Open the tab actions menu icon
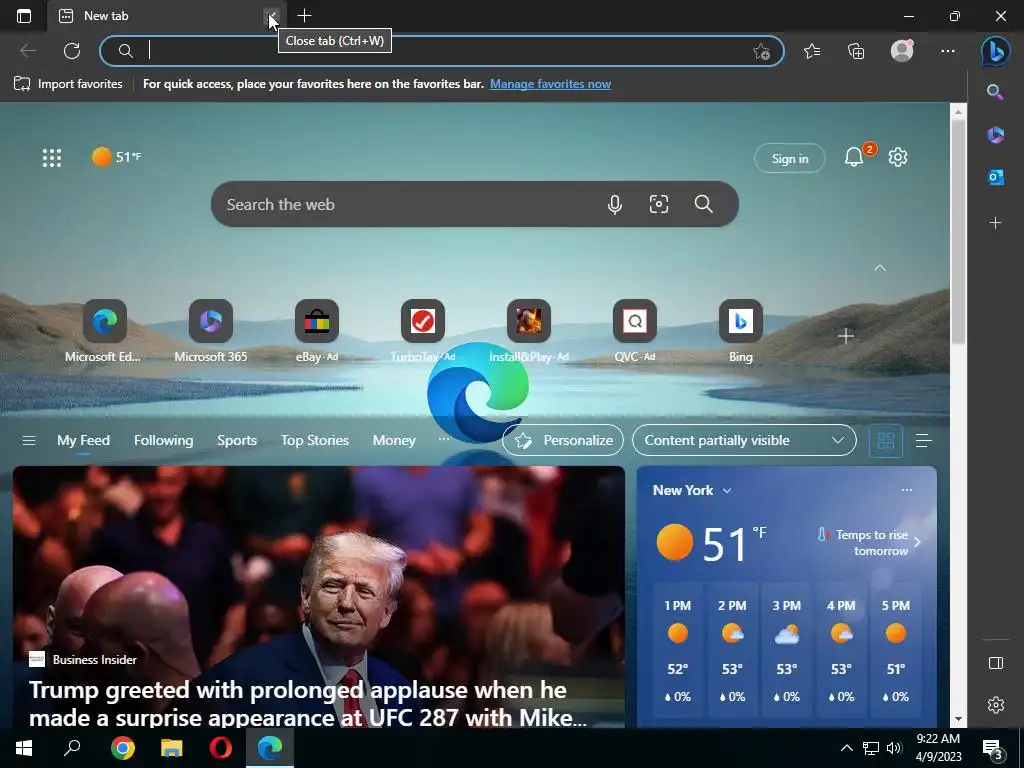The height and width of the screenshot is (768, 1024). pos(24,16)
